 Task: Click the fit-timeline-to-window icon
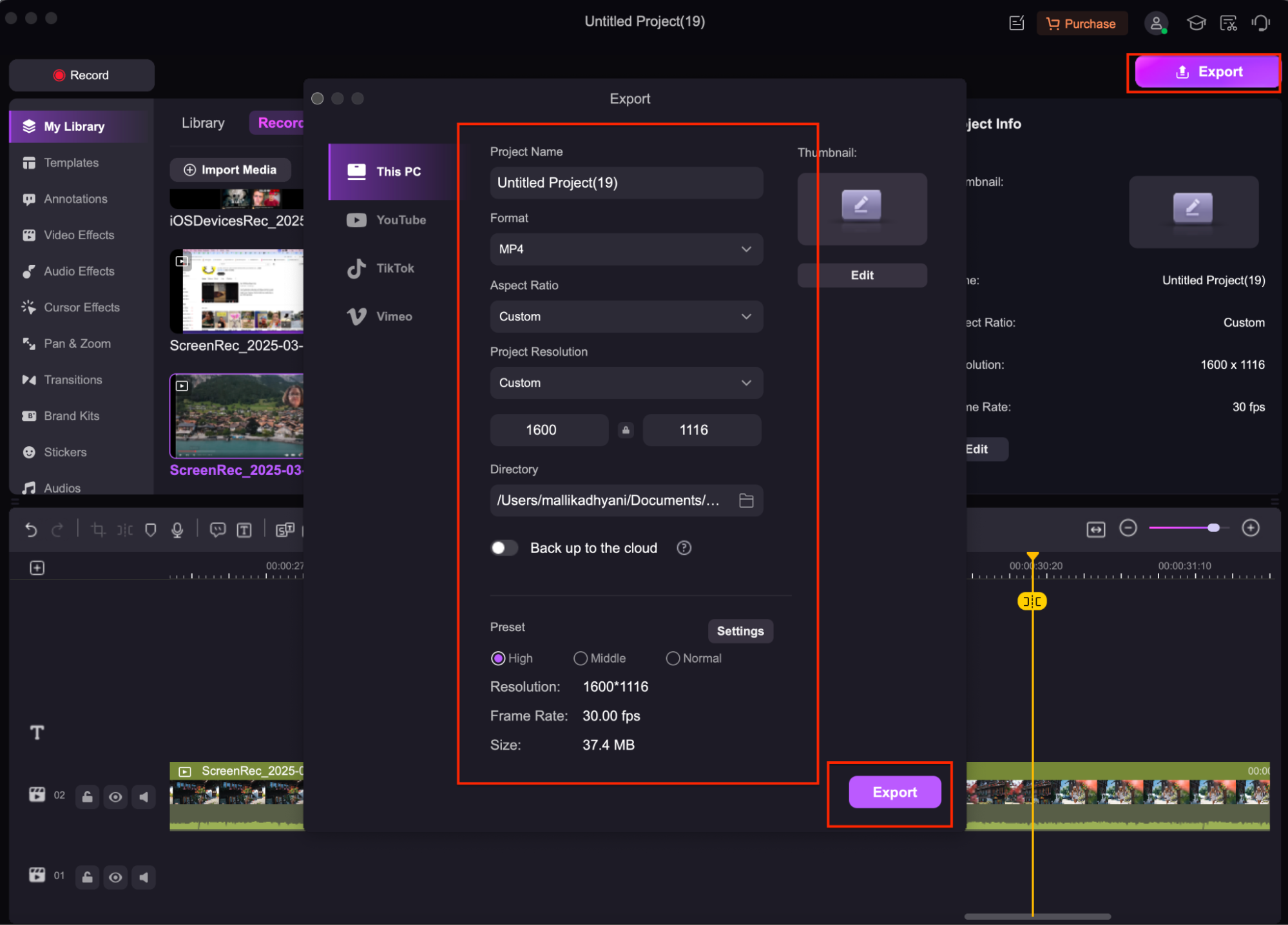(x=1095, y=529)
